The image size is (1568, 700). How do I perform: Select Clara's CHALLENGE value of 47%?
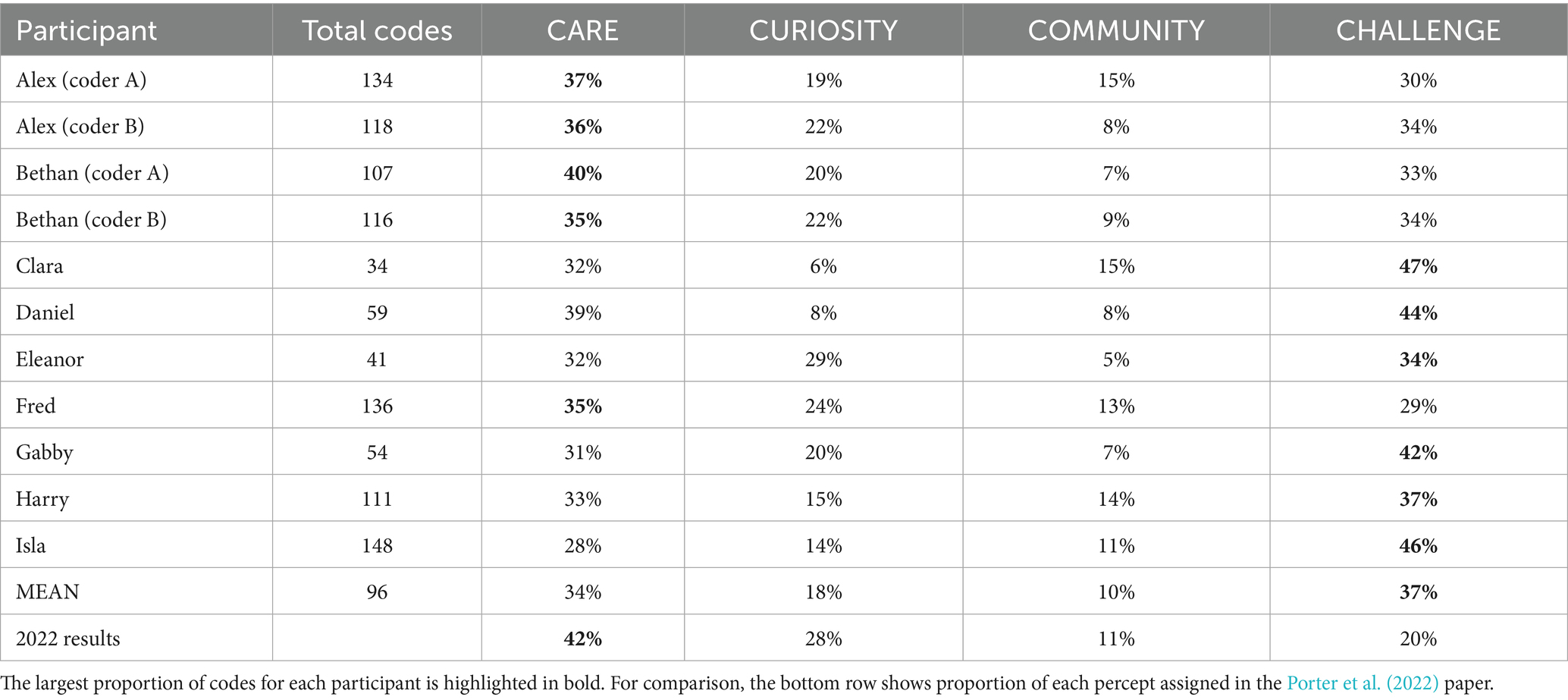1418,266
